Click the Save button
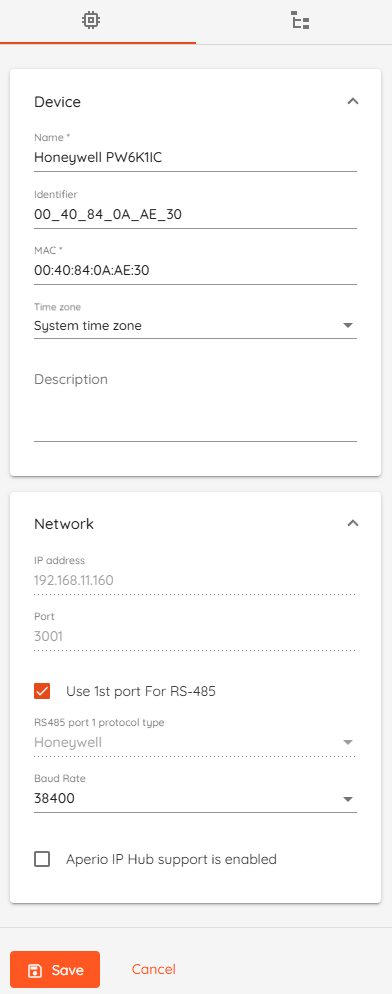The height and width of the screenshot is (994, 392). pos(55,969)
